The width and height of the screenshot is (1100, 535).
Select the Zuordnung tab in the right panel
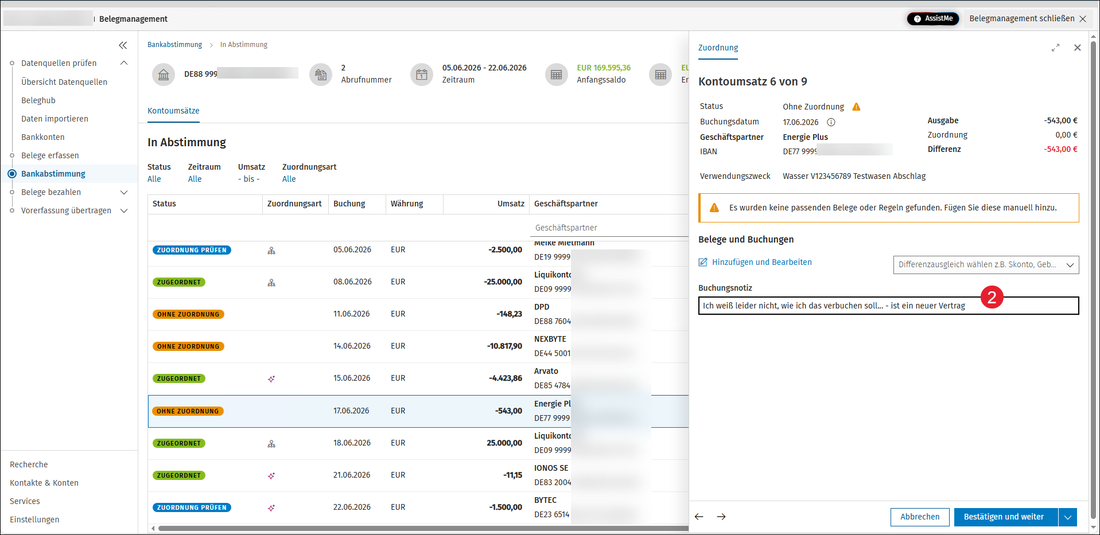pos(718,48)
